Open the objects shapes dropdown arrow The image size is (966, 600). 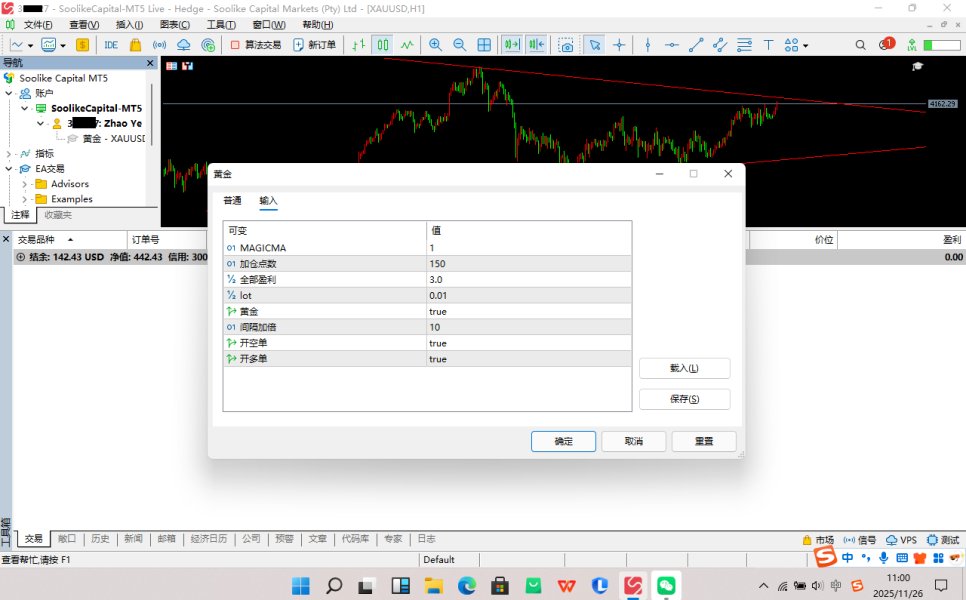pos(805,46)
